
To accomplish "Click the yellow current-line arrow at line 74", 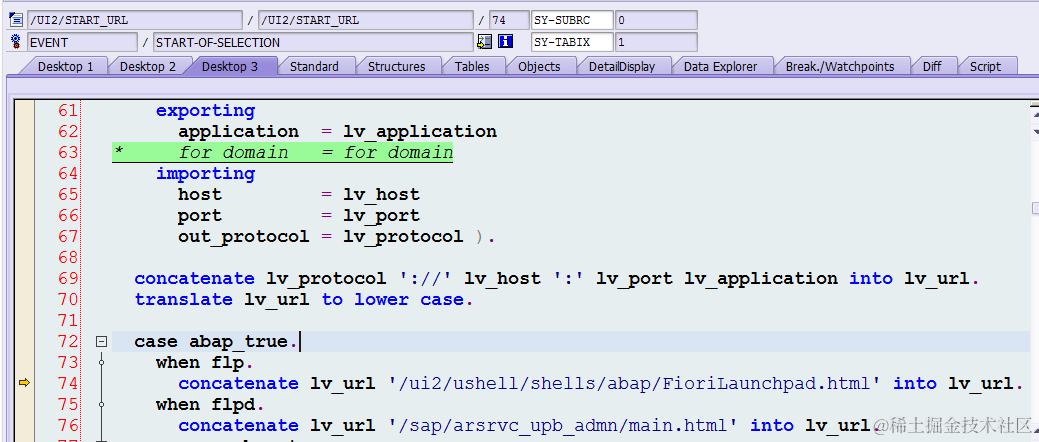I will (x=25, y=383).
